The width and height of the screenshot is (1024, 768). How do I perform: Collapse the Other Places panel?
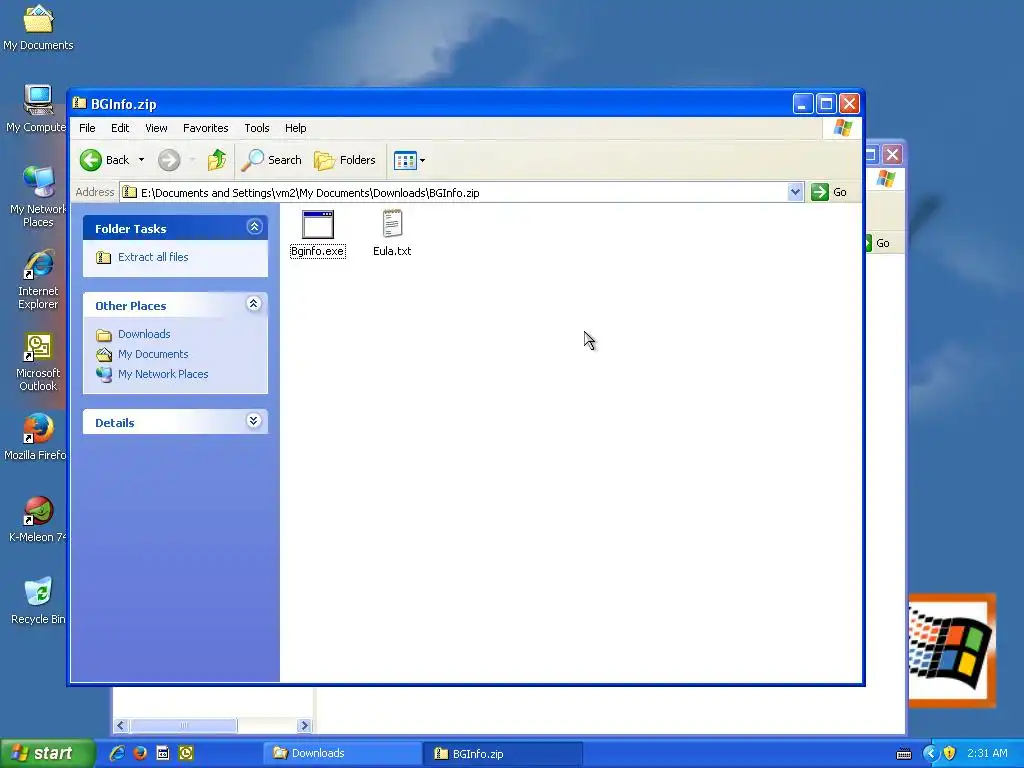(254, 304)
